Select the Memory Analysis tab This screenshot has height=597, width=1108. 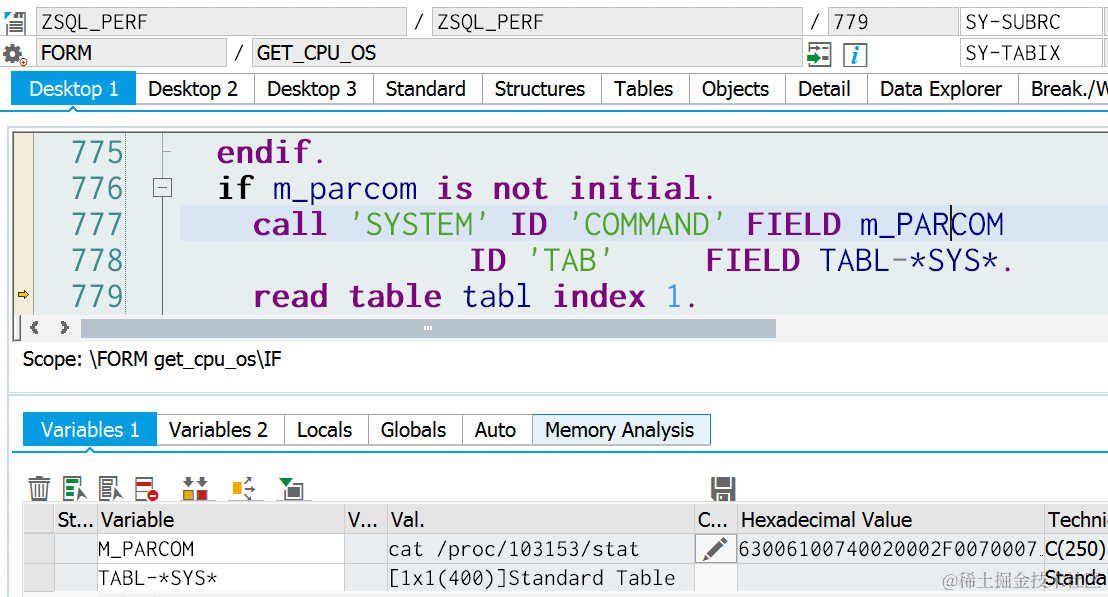(x=620, y=430)
